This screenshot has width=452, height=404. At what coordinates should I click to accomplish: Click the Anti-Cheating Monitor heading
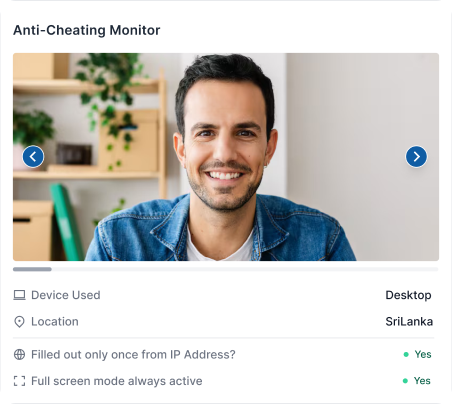click(x=87, y=30)
